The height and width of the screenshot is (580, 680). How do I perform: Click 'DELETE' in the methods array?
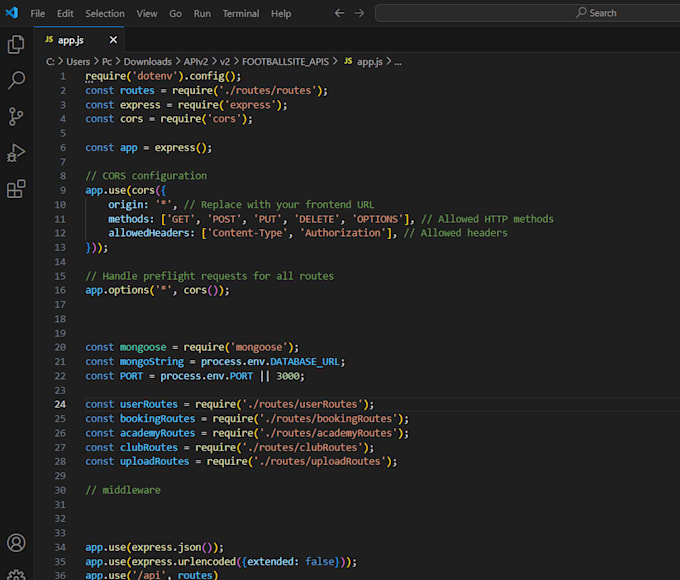[x=317, y=219]
